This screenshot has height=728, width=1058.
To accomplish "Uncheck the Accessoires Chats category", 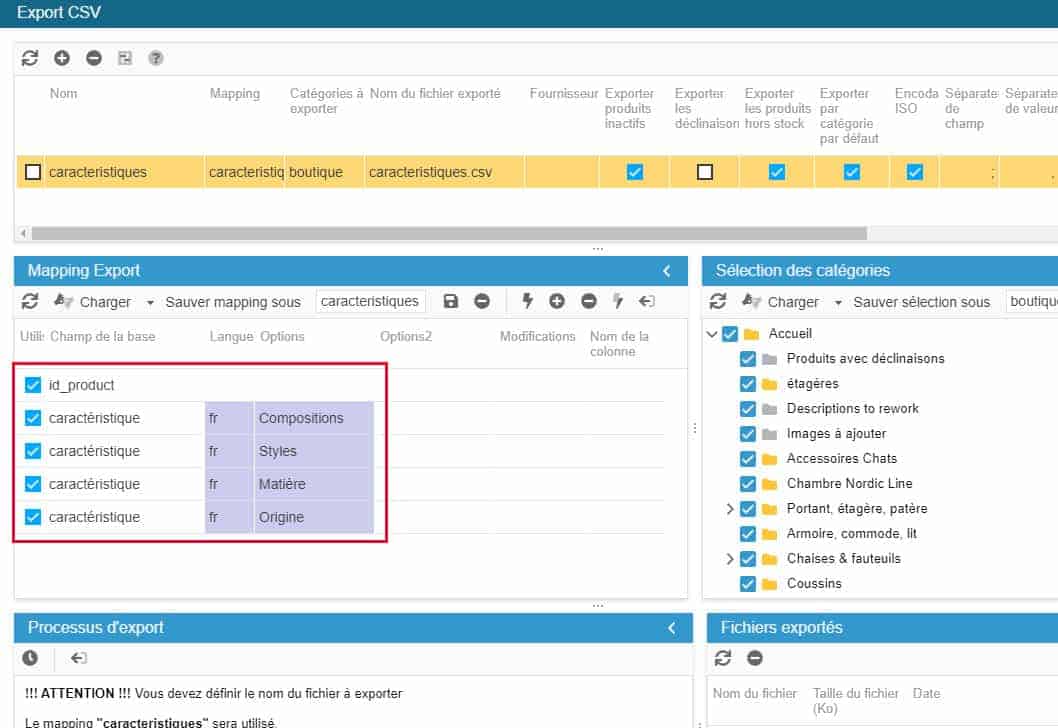I will pos(747,459).
